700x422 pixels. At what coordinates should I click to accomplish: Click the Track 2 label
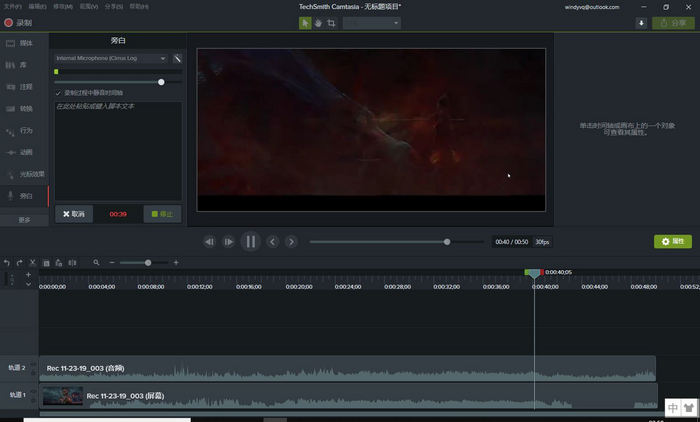pos(17,368)
